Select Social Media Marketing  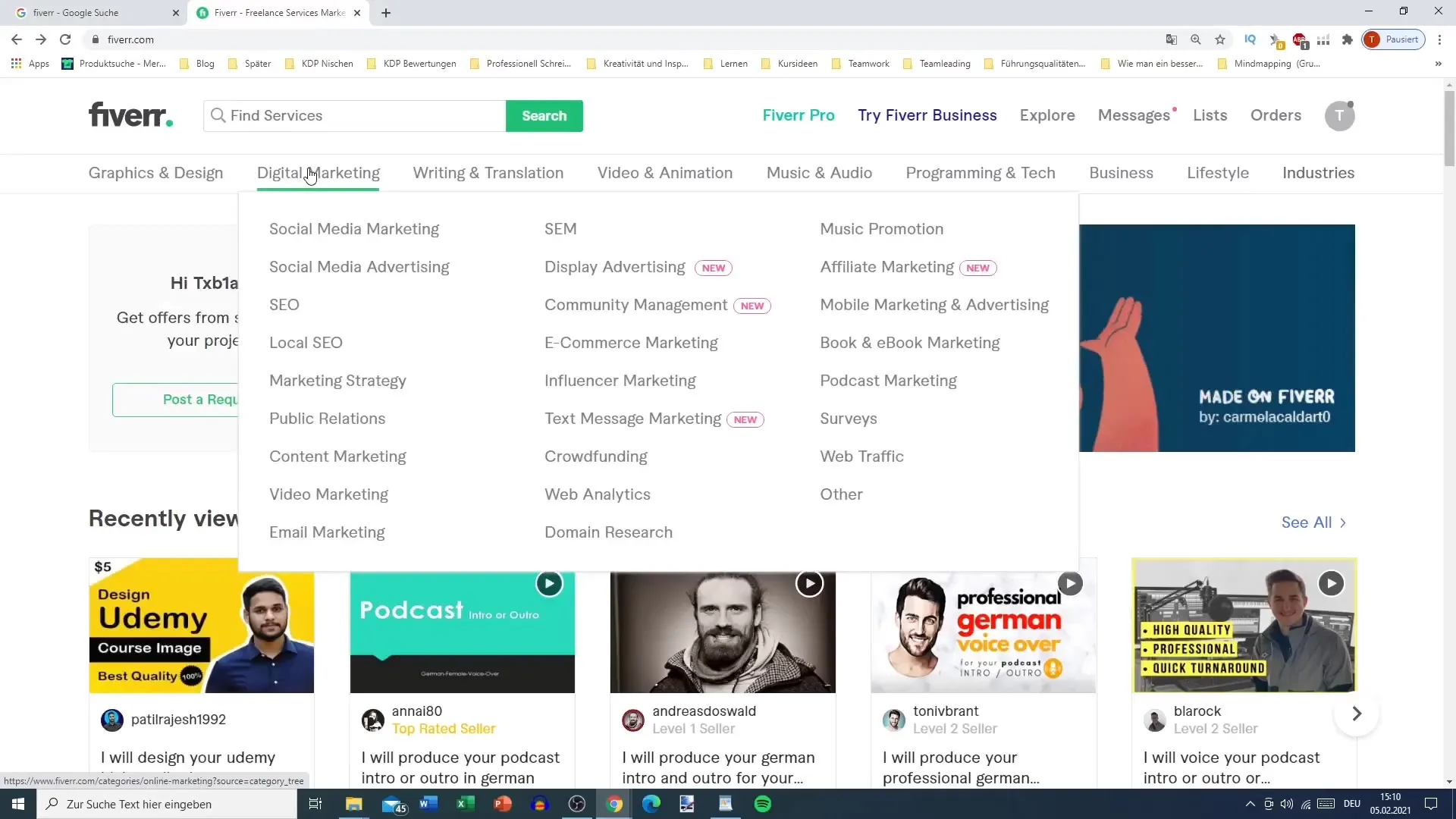[x=354, y=229]
